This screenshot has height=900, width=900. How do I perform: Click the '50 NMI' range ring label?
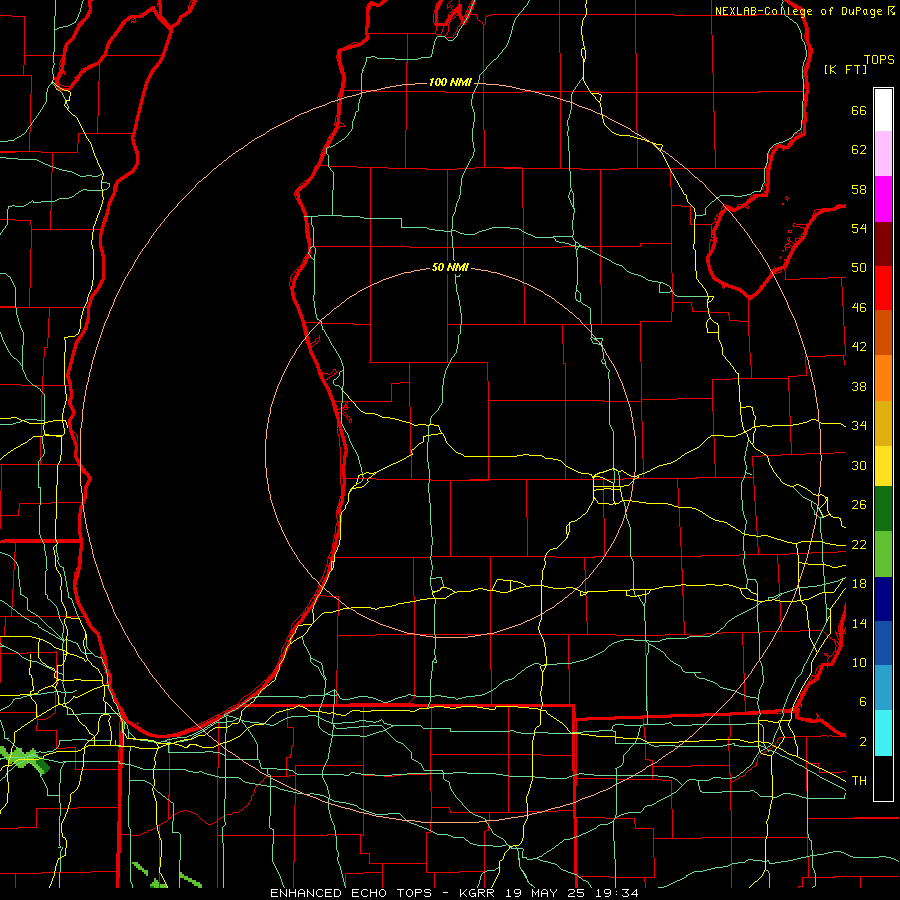(x=450, y=267)
